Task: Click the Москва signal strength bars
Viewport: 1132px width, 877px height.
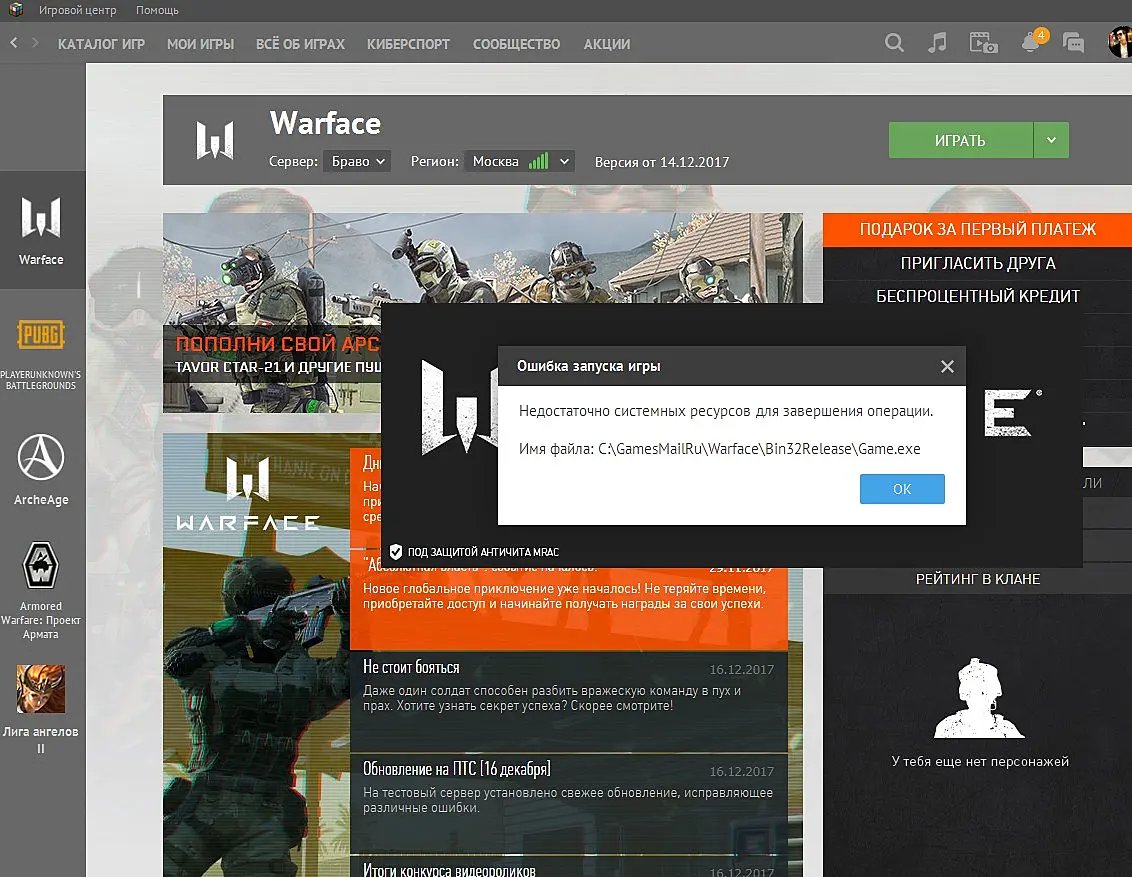Action: point(539,161)
